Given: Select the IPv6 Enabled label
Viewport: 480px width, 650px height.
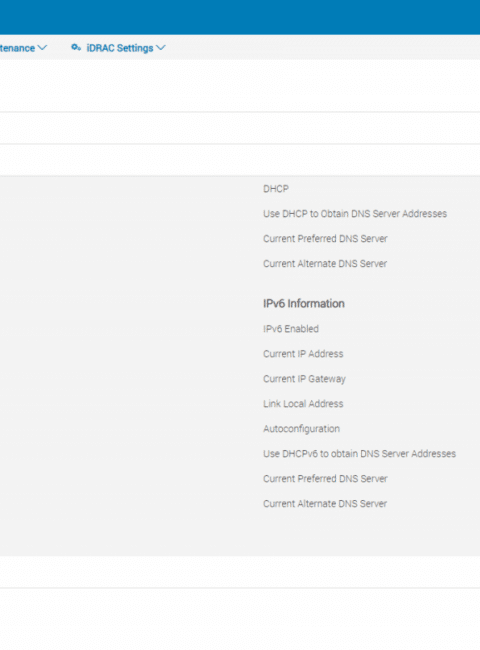Looking at the screenshot, I should pyautogui.click(x=291, y=329).
